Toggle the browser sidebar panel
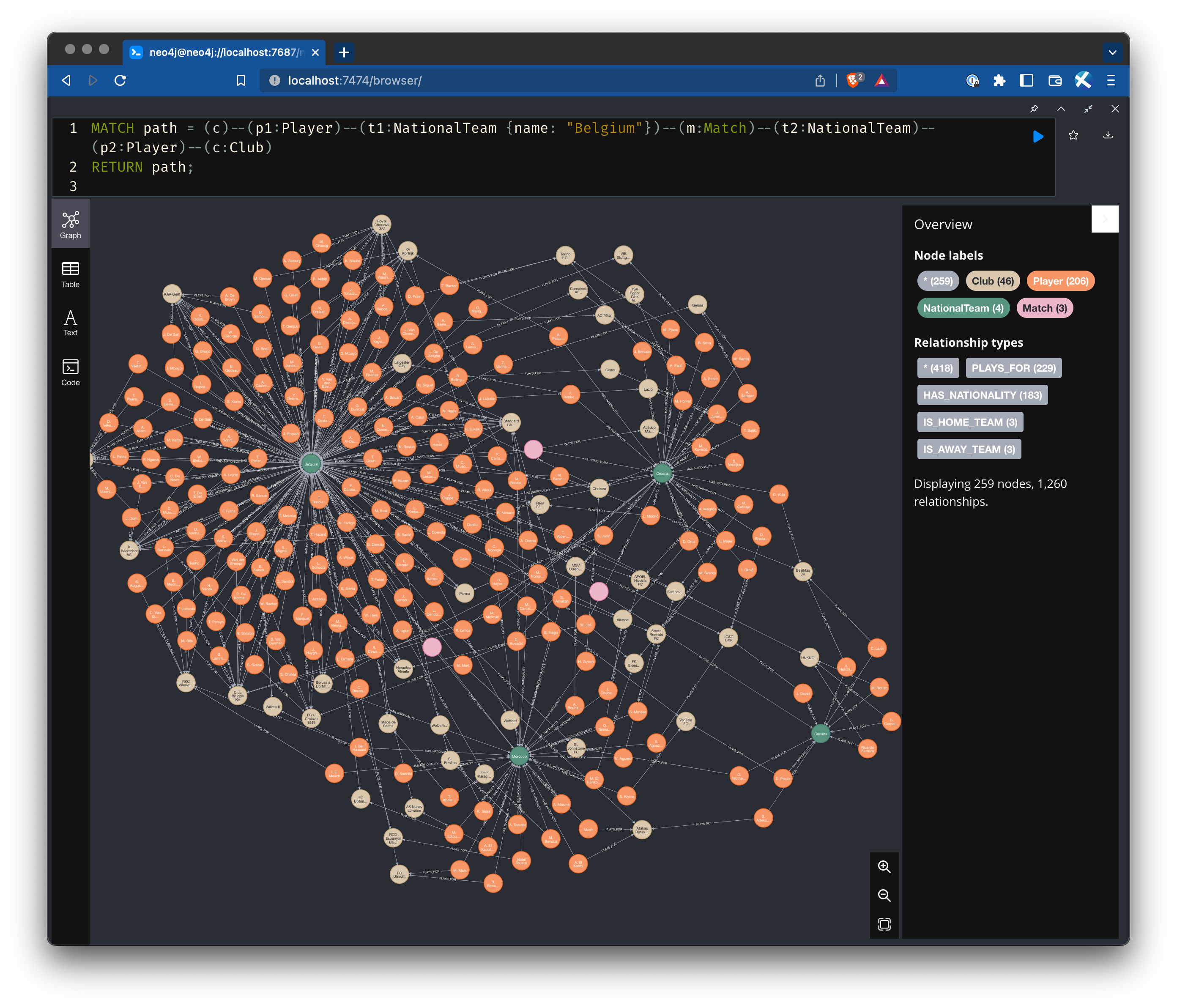This screenshot has width=1177, height=1008. (x=1026, y=81)
